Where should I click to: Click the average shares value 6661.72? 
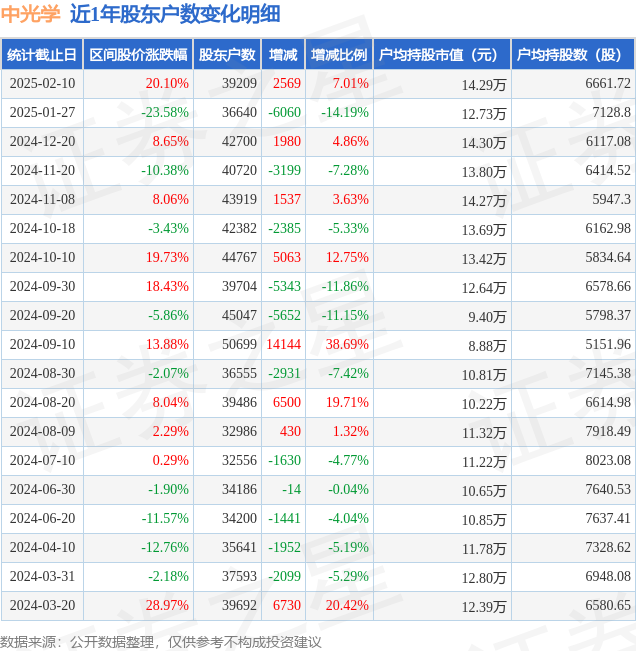(608, 83)
